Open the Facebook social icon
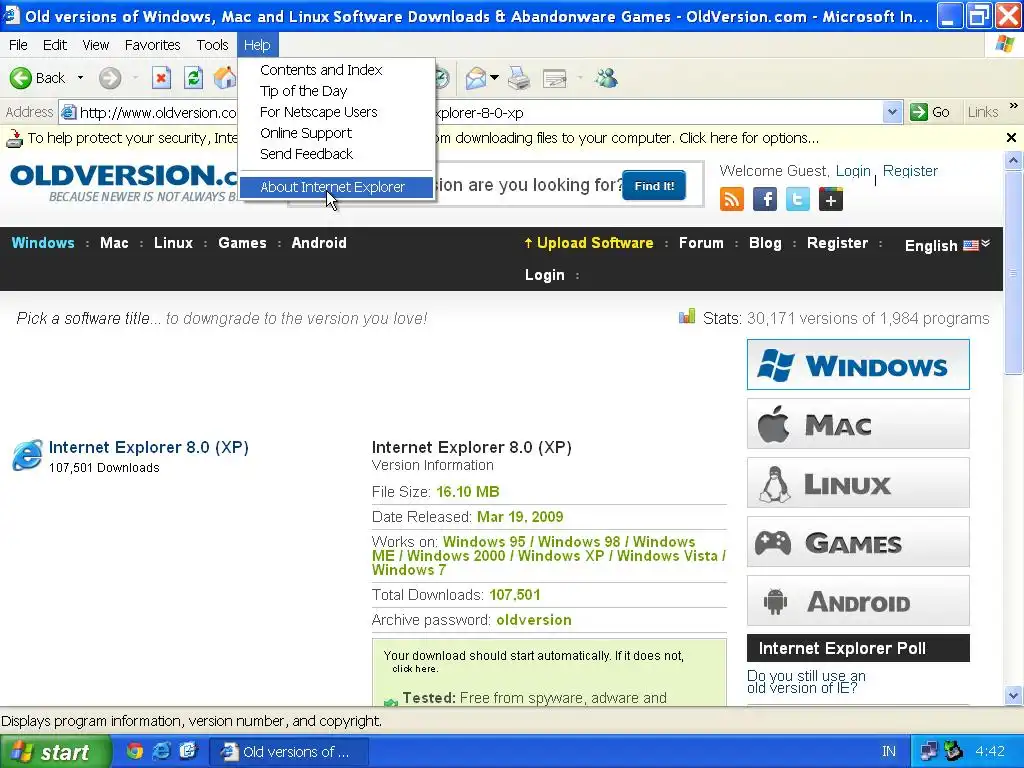Image resolution: width=1024 pixels, height=768 pixels. click(x=765, y=199)
